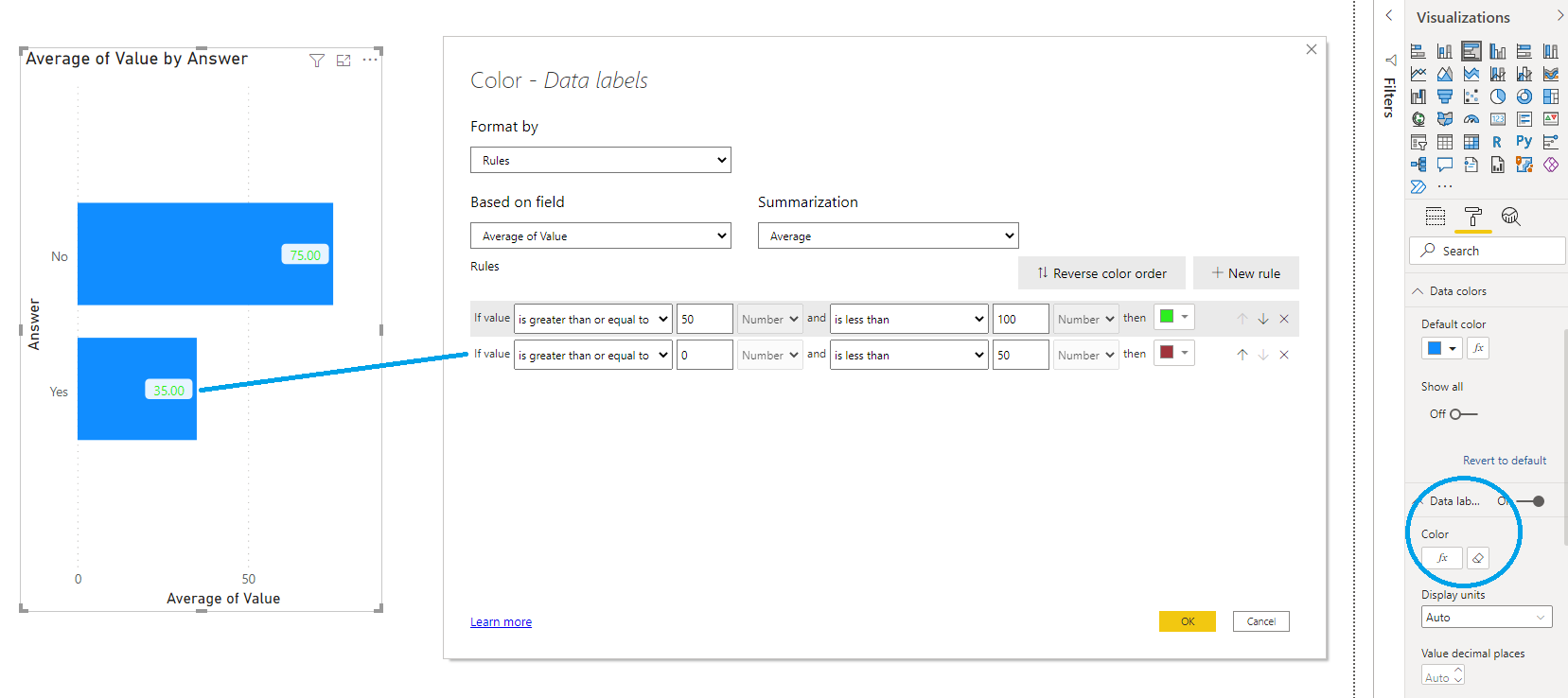The image size is (1568, 698).
Task: Choose the map globe visualization icon
Action: (x=1418, y=119)
